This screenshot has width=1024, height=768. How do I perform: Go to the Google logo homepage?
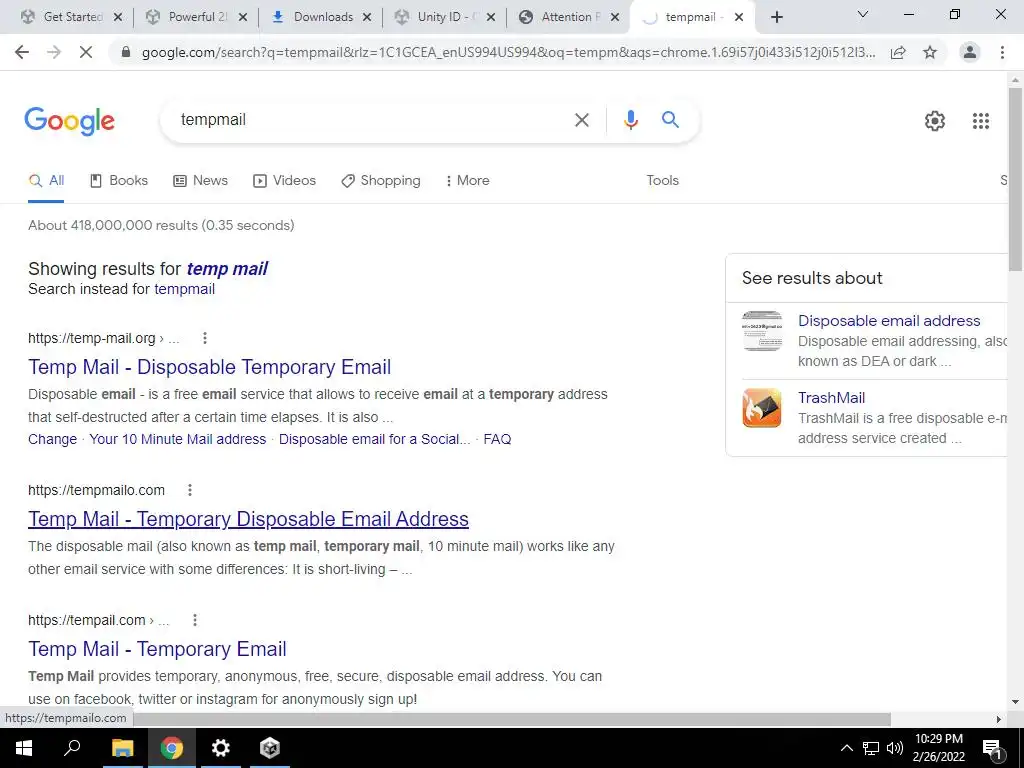click(x=69, y=121)
